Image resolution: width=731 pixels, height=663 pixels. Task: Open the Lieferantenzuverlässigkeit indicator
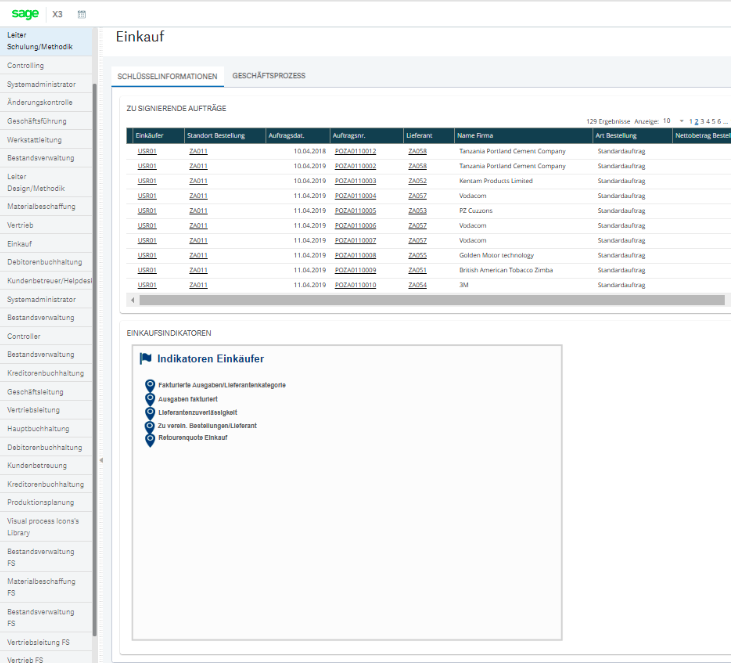point(198,413)
